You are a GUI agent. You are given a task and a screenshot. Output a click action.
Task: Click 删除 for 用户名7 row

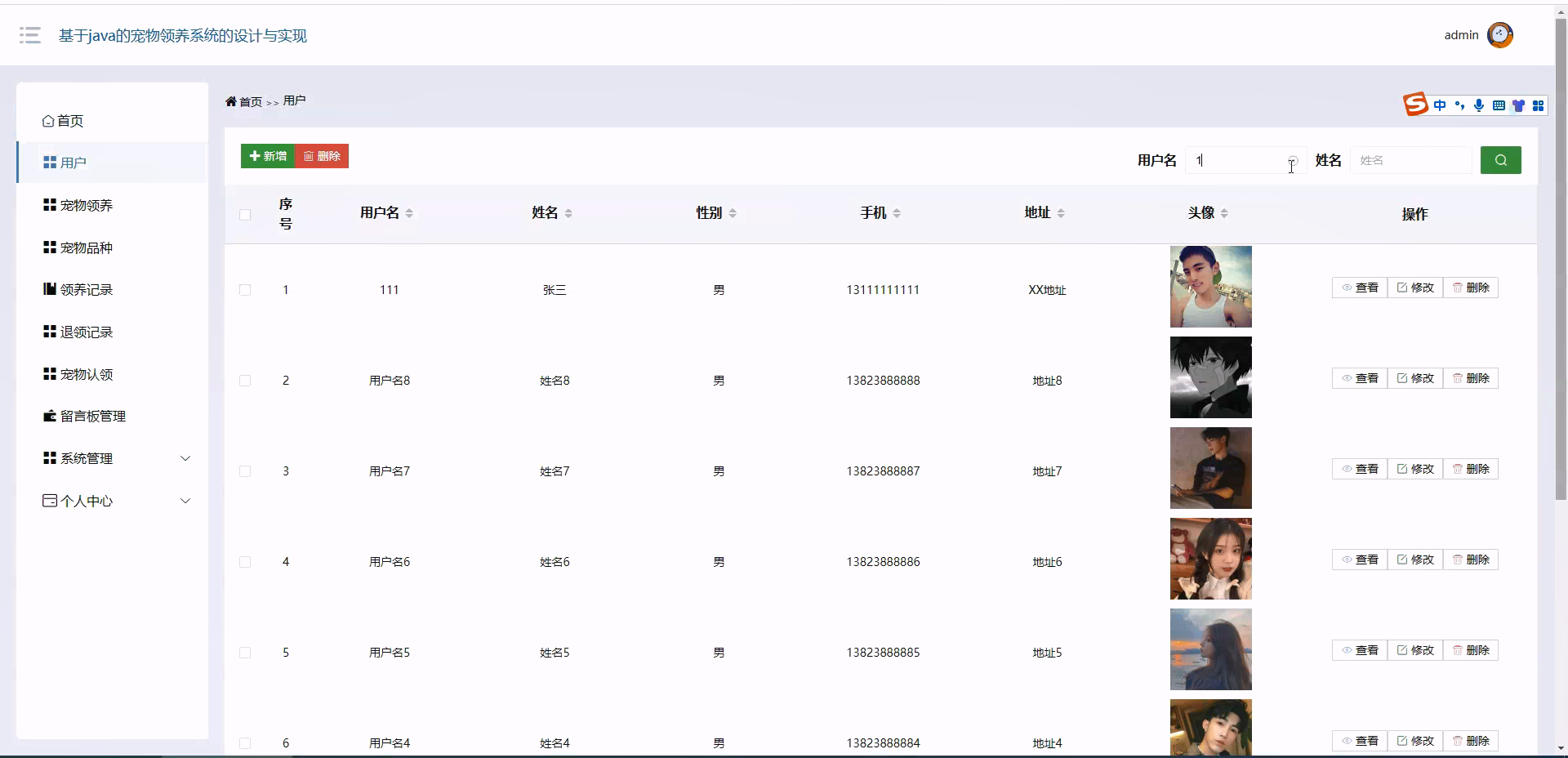coord(1471,469)
